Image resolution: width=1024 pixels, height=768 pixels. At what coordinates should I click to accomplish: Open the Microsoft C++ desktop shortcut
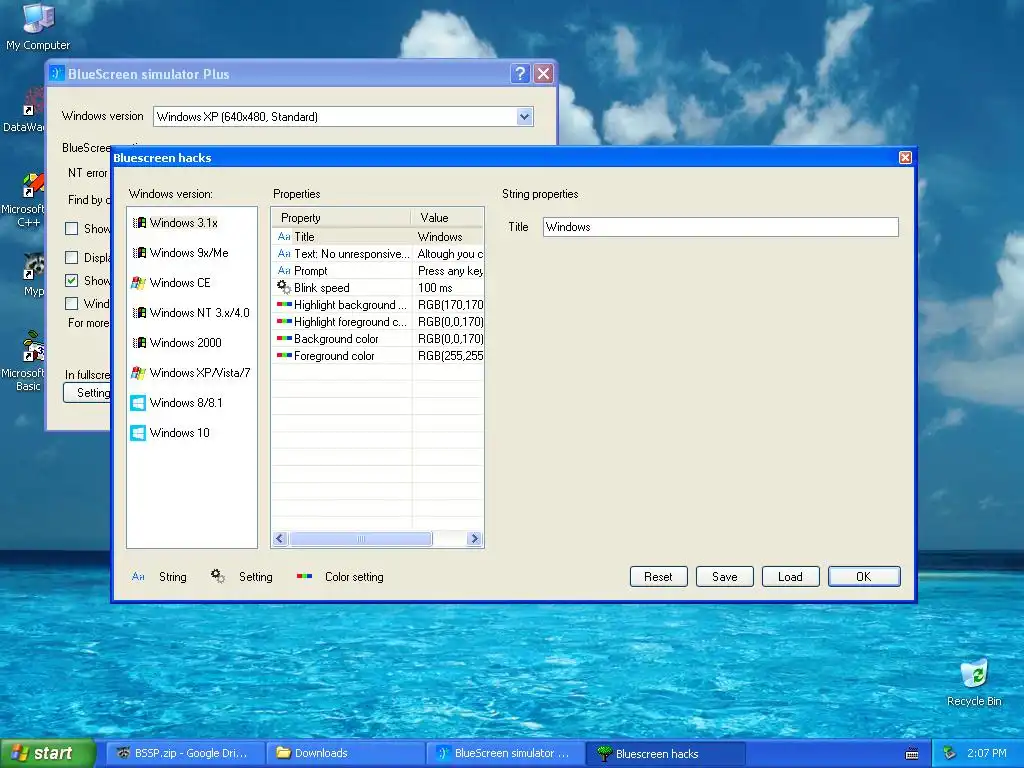pos(24,199)
